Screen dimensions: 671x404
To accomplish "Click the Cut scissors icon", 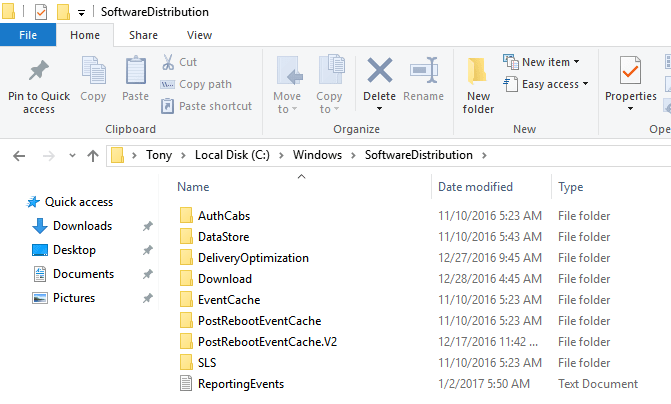I will coord(168,62).
